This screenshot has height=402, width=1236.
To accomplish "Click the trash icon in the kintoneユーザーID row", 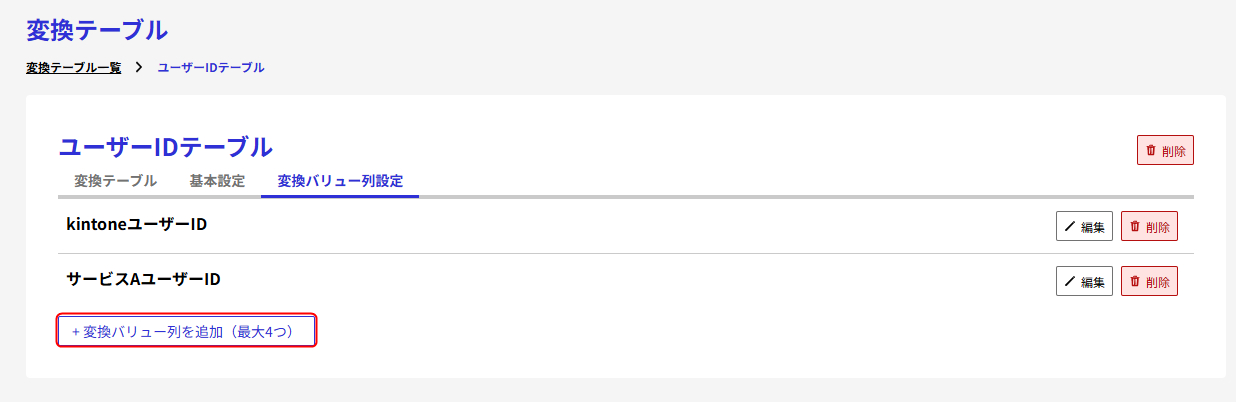I will 1135,226.
